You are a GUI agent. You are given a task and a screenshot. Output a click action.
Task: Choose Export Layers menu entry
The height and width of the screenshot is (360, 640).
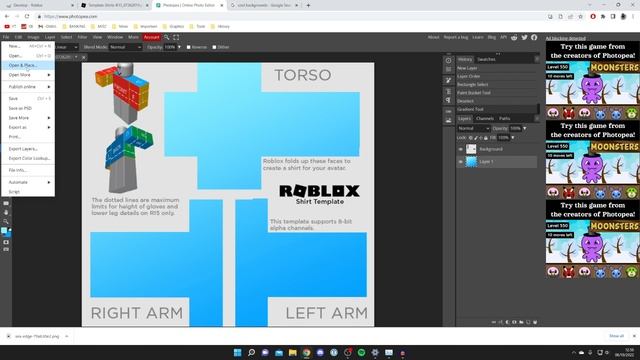tap(28, 149)
